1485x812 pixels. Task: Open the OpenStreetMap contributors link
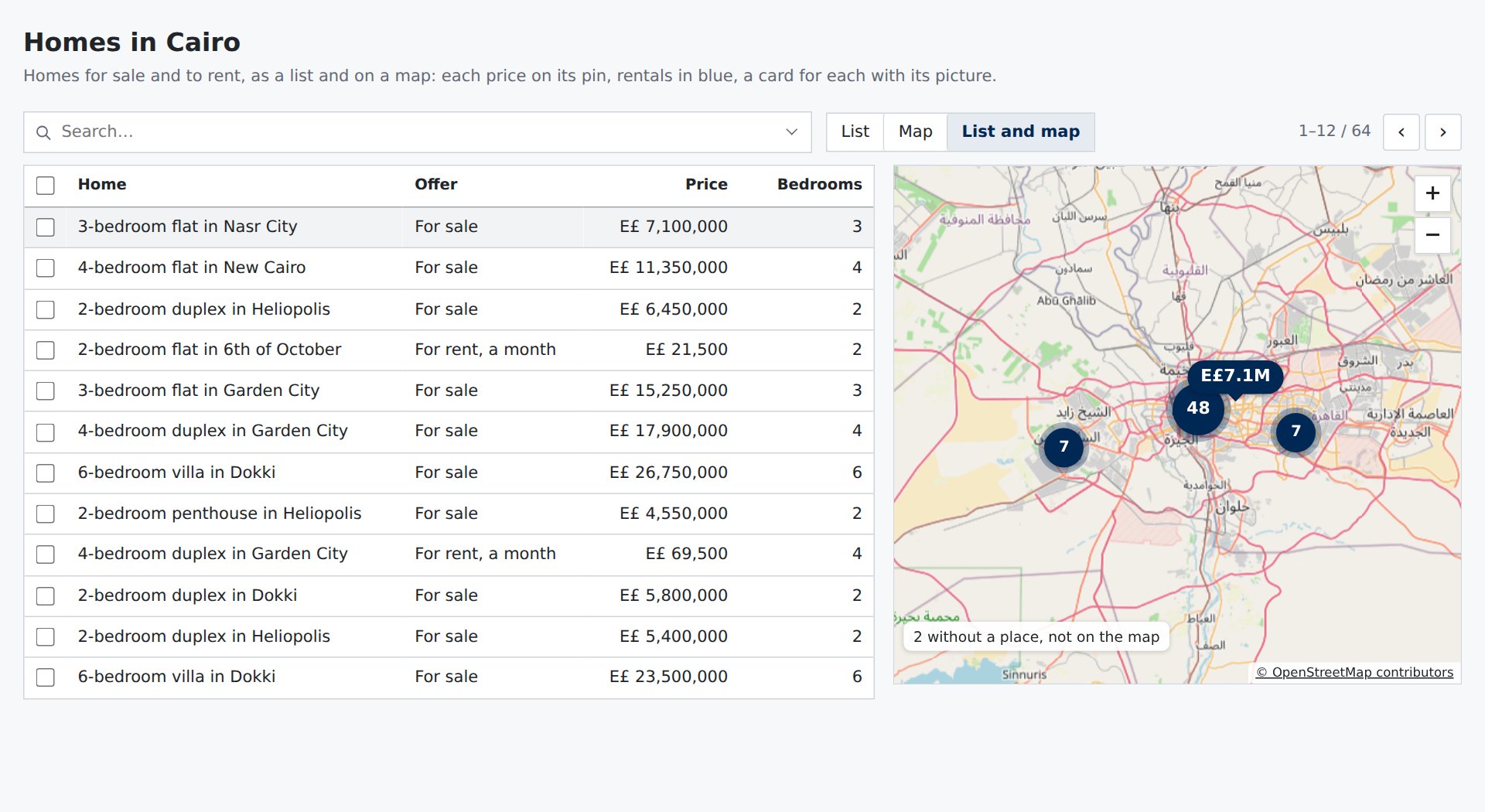click(x=1355, y=673)
